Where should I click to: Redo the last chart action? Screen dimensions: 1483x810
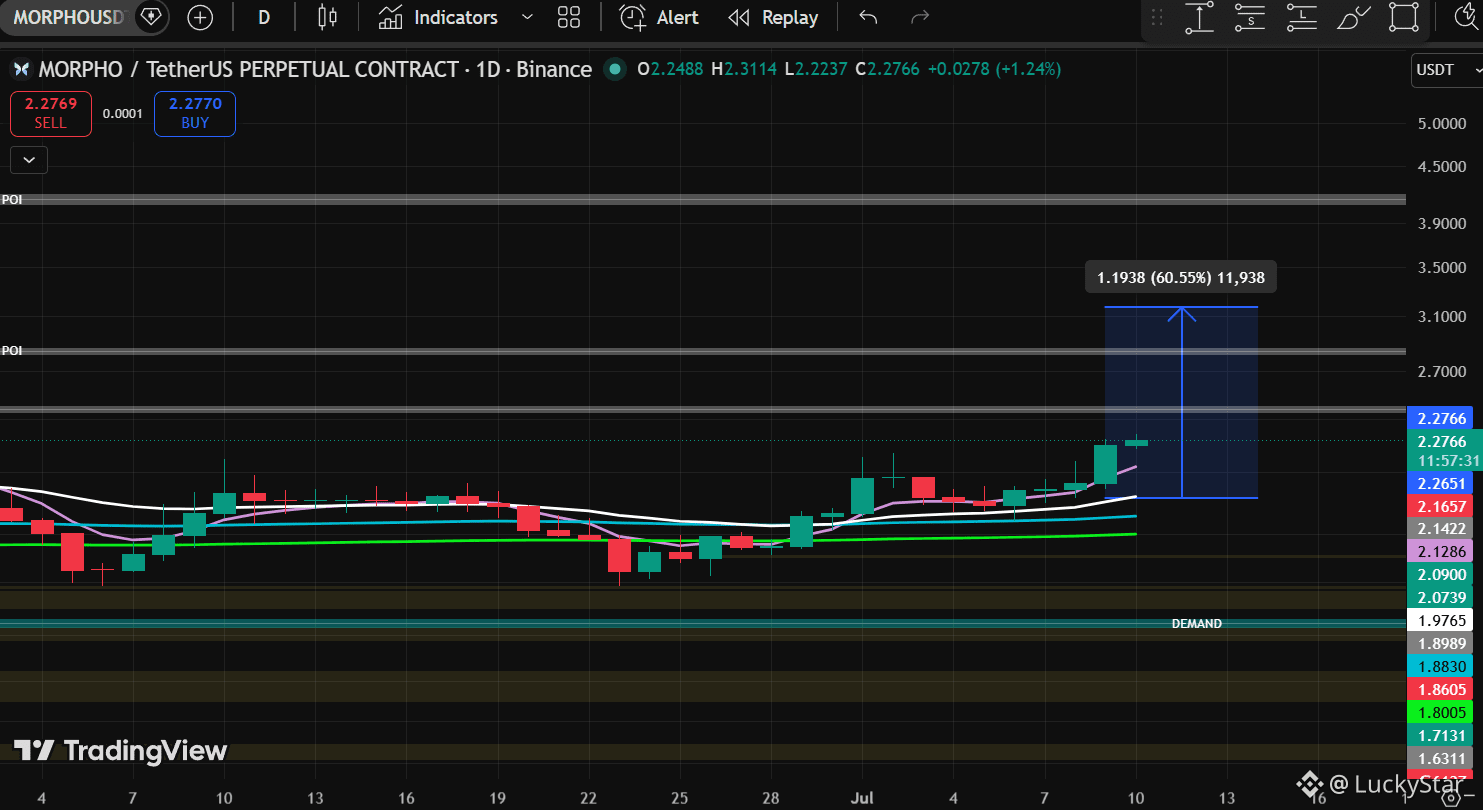(x=920, y=17)
